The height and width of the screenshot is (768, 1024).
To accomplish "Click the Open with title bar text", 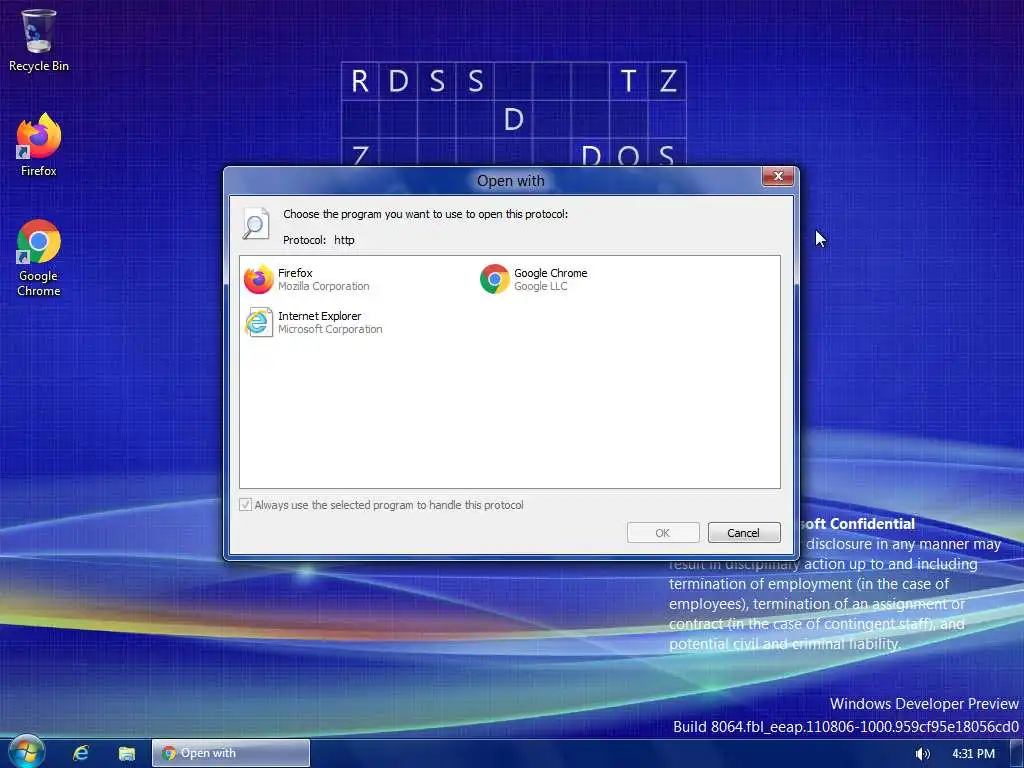I will [x=510, y=181].
